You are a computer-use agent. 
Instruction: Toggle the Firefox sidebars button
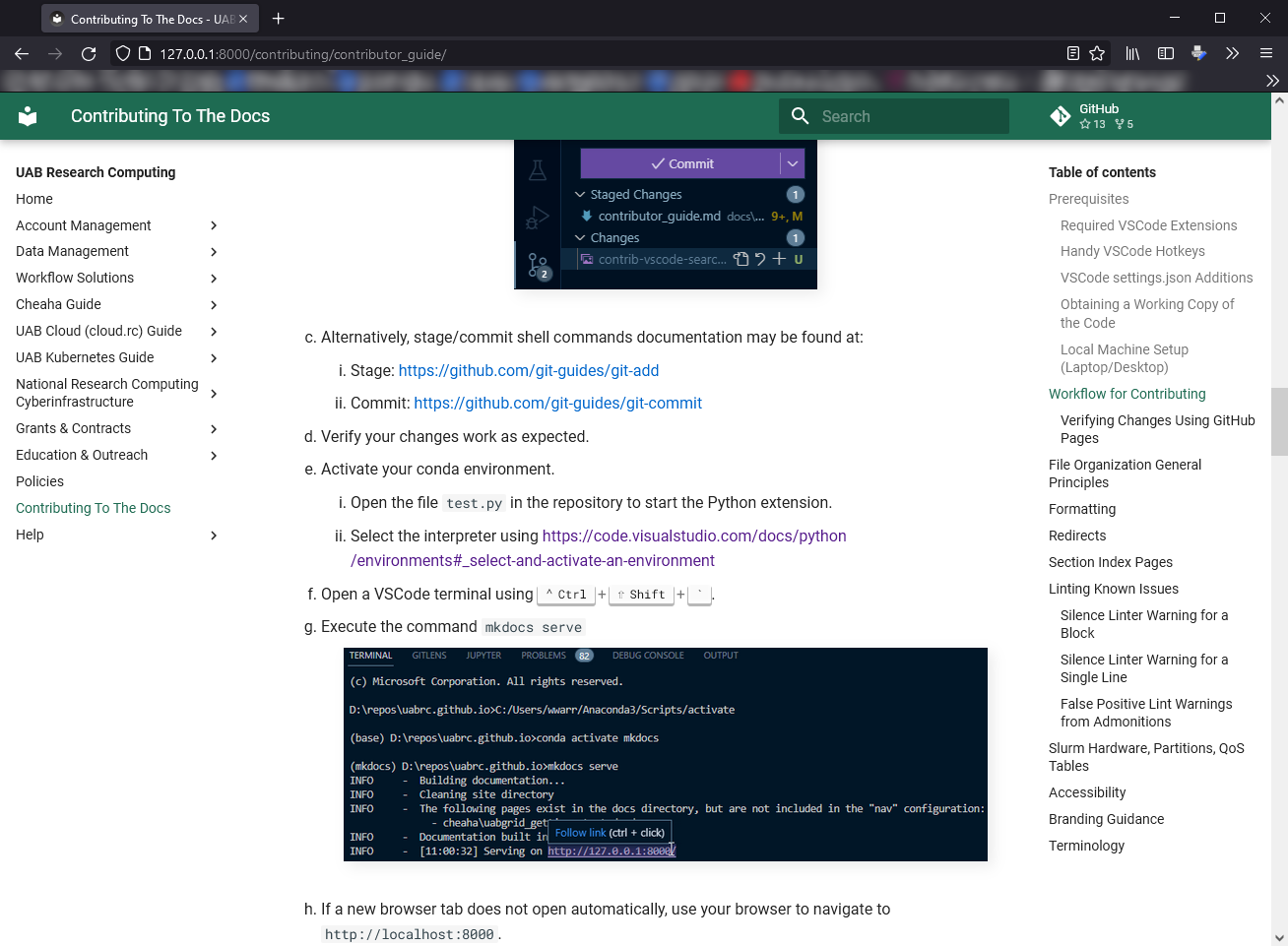pos(1166,54)
